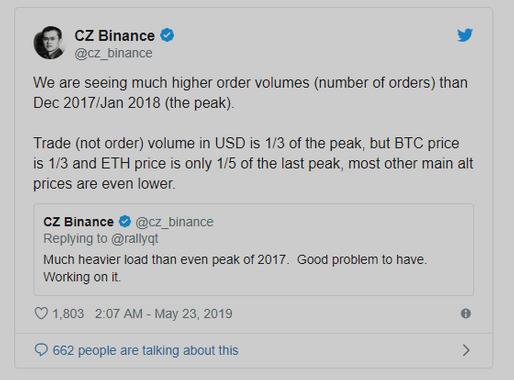The image size is (514, 380).
Task: Click the Twitter bird logo icon
Action: (465, 35)
